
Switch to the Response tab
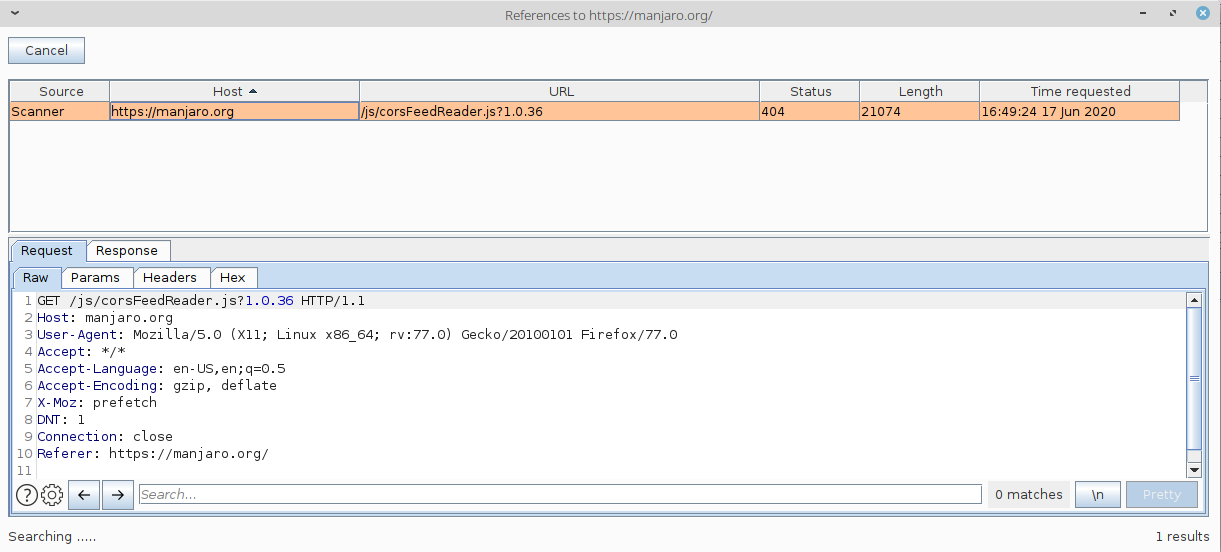coord(127,250)
